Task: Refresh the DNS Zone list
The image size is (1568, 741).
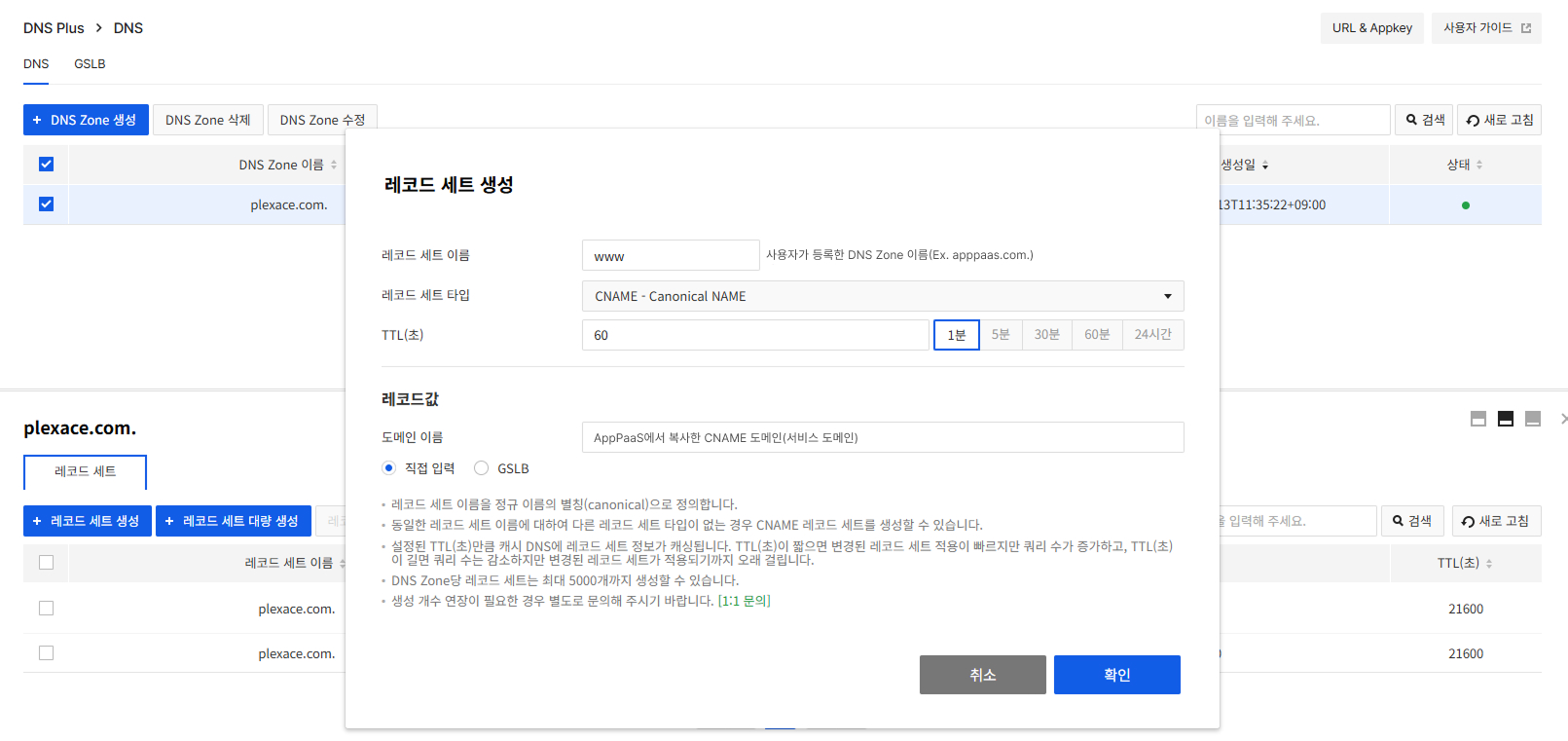Action: point(1499,120)
